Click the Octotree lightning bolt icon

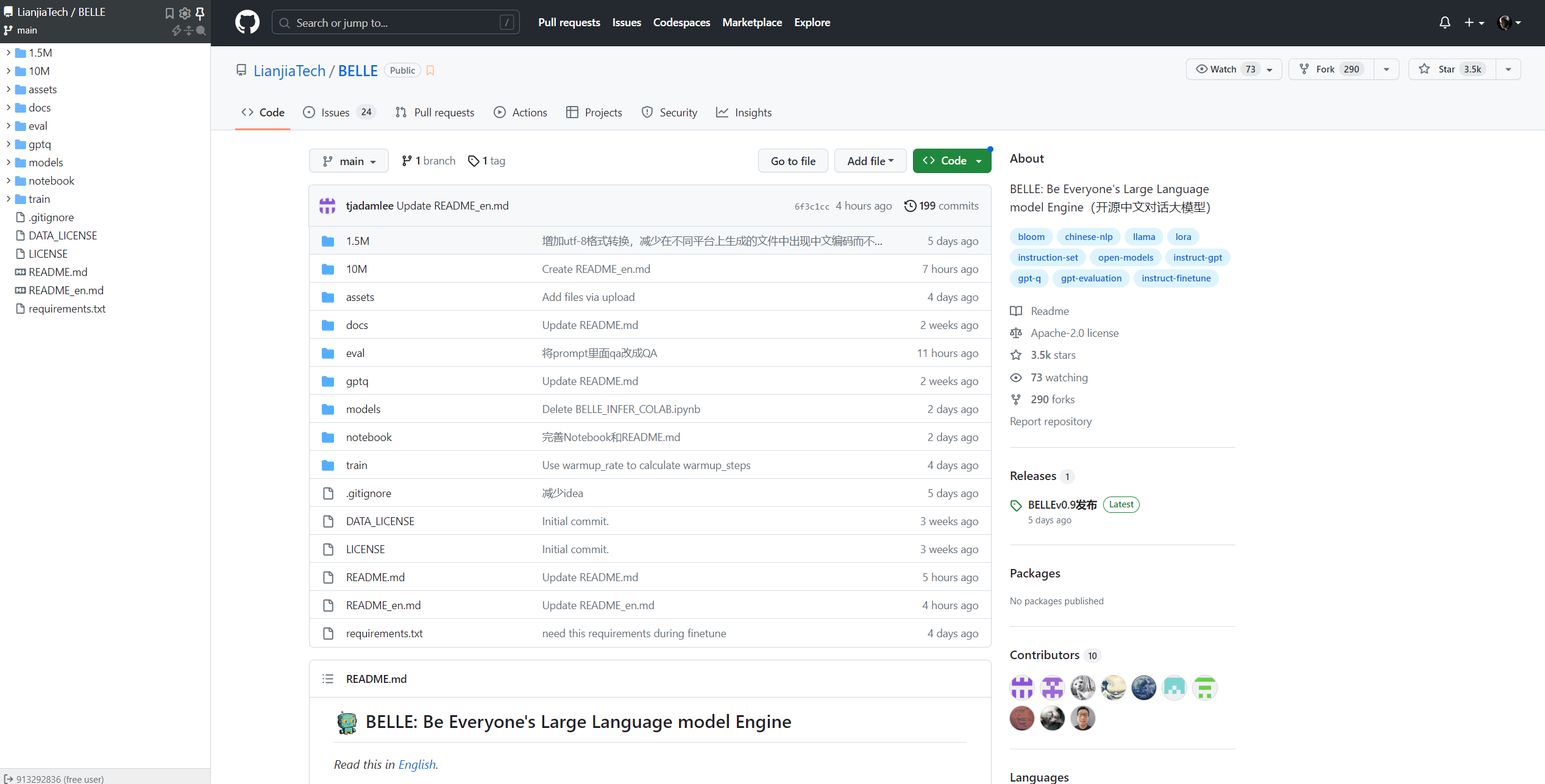click(x=177, y=30)
